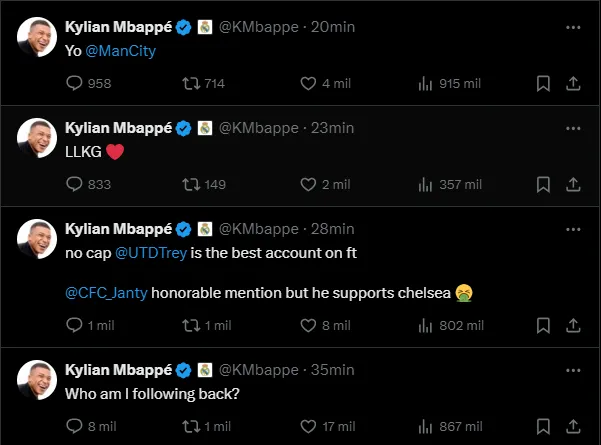Reply to 'Who am I following back?' tweet
This screenshot has width=601, height=445.
pos(74,426)
